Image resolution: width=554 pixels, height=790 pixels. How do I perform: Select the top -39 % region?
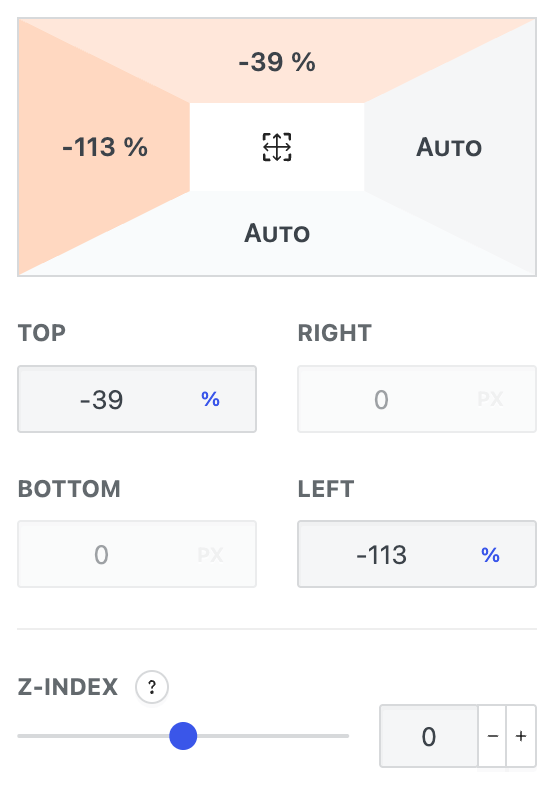click(x=277, y=62)
